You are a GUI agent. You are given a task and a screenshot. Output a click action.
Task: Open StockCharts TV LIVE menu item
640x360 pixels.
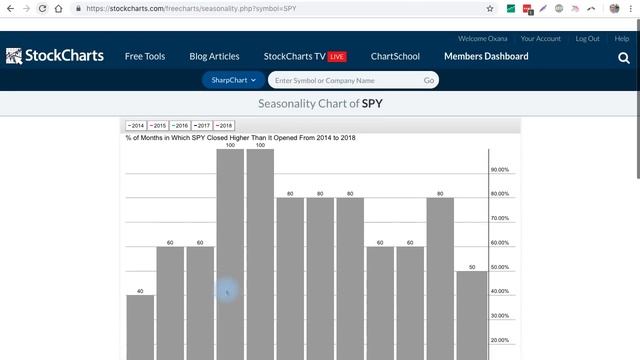305,56
